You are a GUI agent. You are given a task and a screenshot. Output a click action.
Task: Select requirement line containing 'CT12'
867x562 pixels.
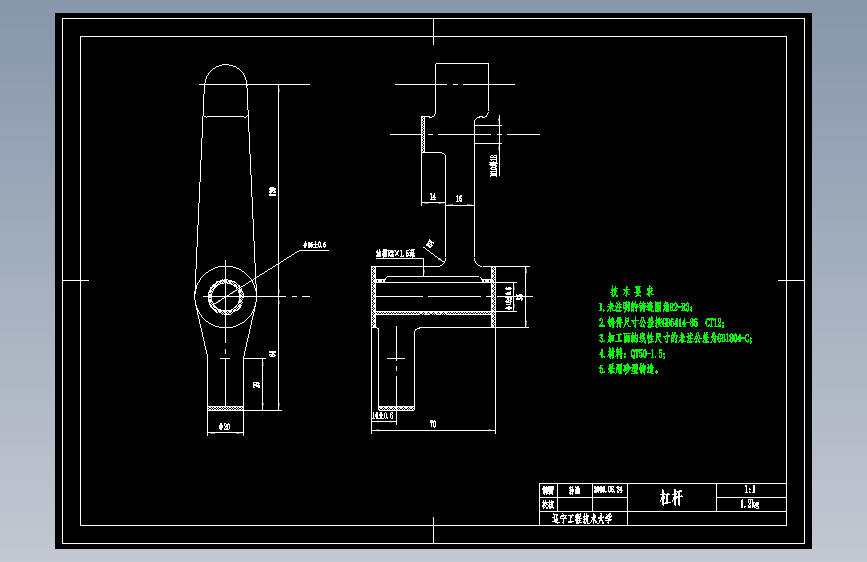tap(661, 322)
